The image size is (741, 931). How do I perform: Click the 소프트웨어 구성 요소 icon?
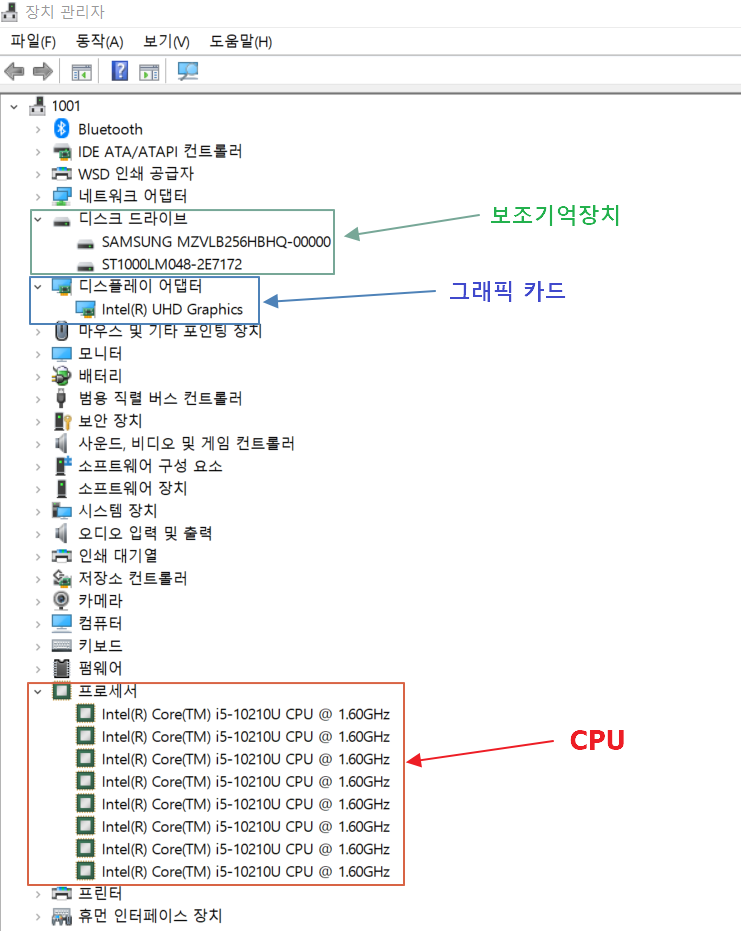62,466
